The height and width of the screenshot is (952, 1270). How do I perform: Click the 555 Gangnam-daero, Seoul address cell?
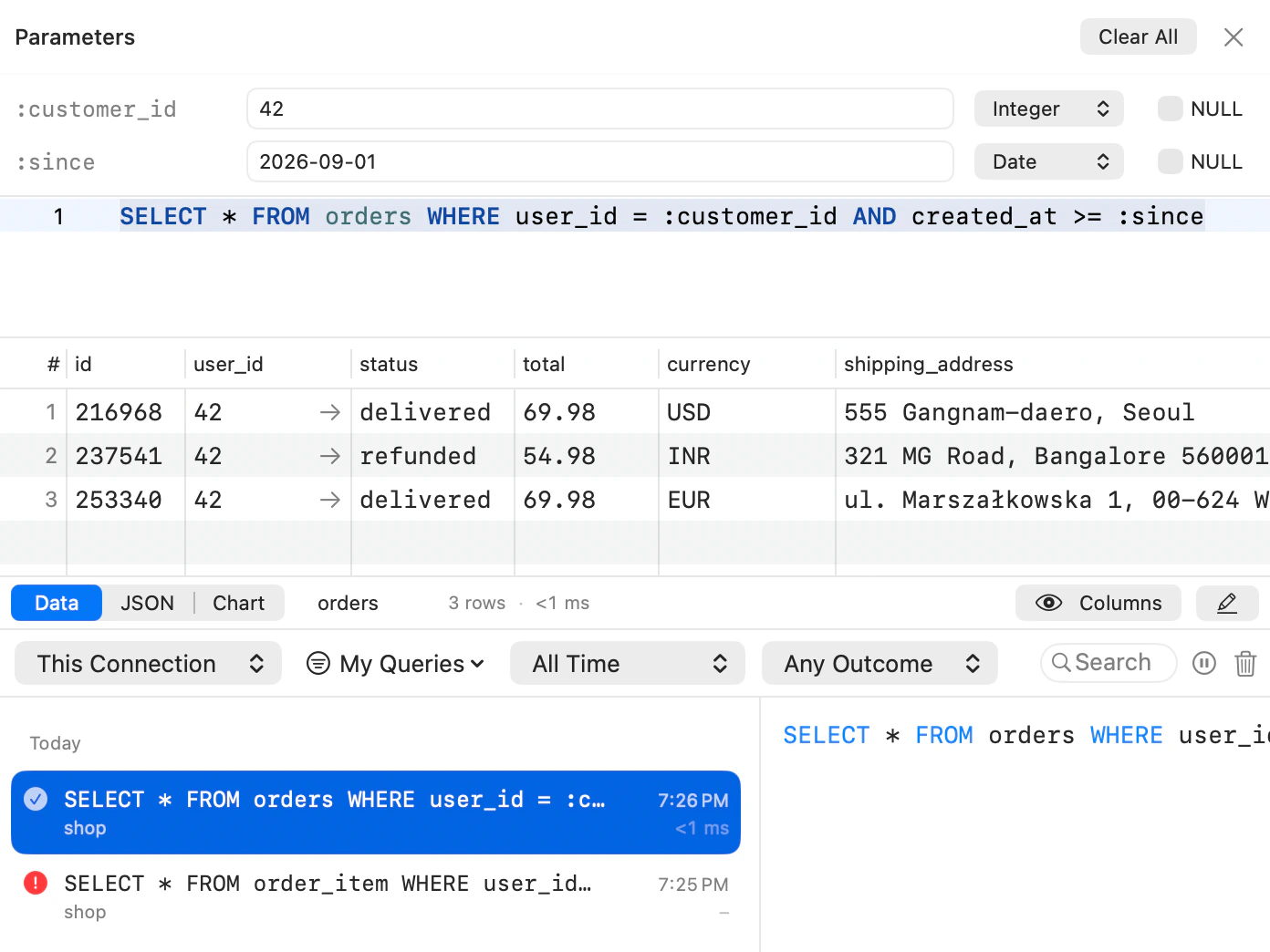click(1053, 412)
